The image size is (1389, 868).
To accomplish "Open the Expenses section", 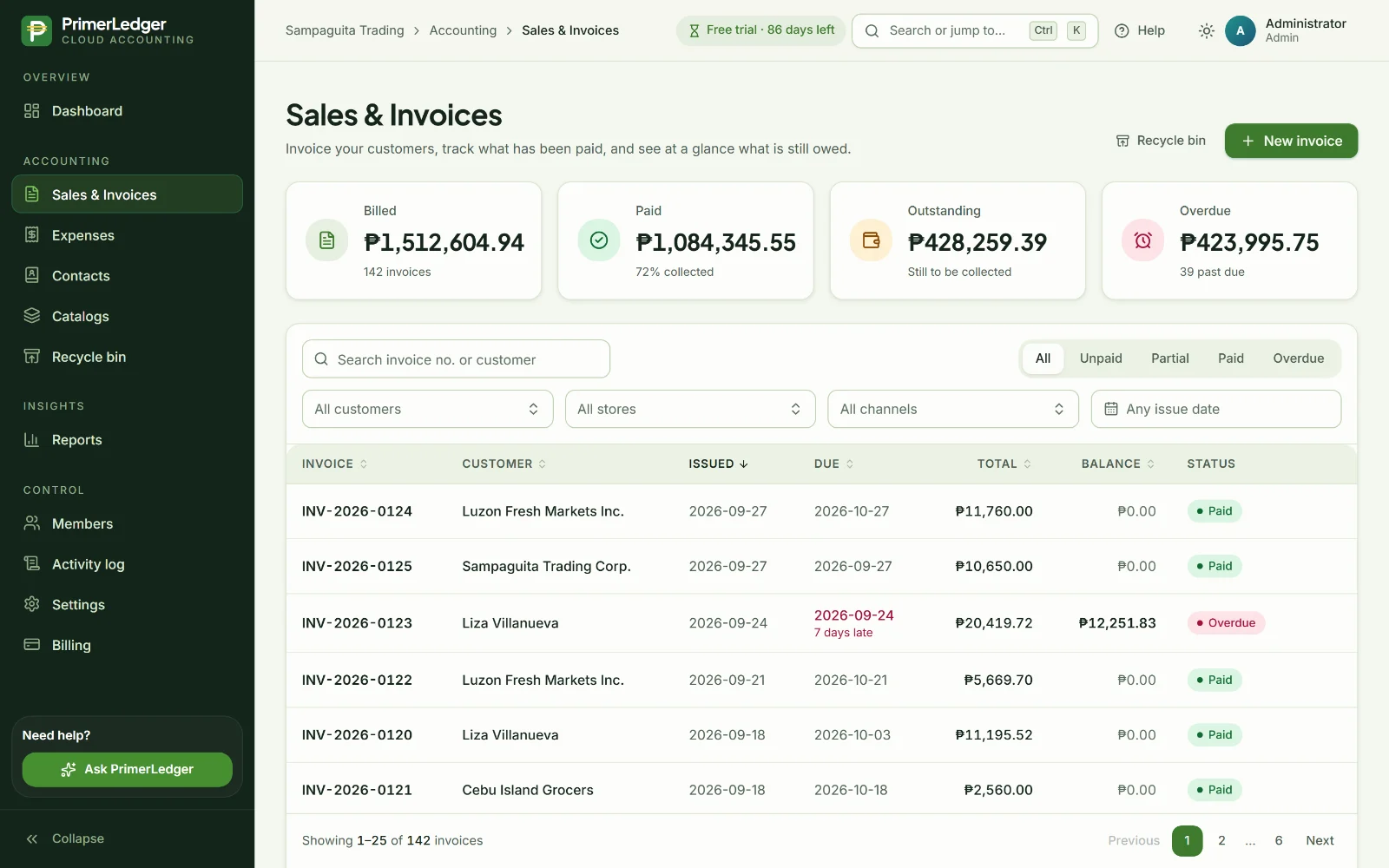I will click(x=127, y=235).
